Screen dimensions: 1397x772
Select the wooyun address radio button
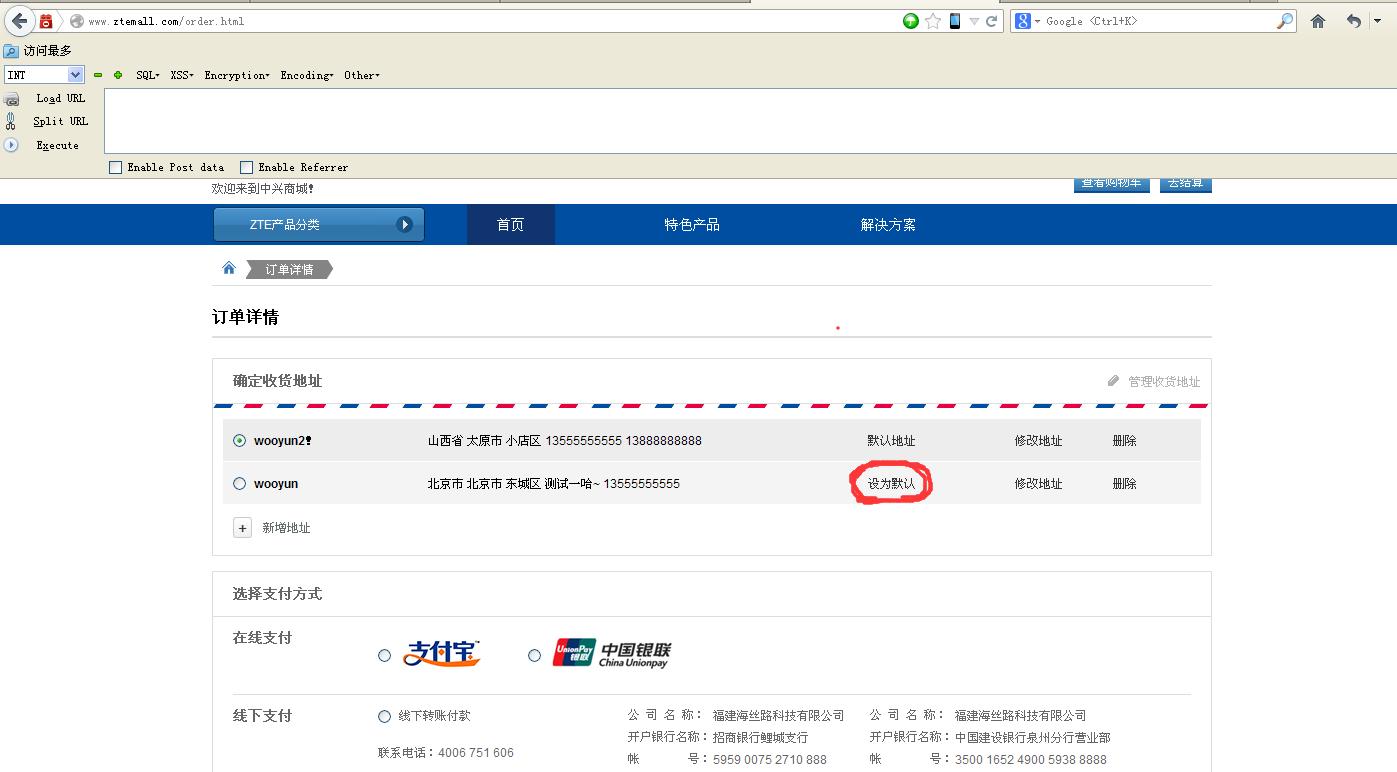[239, 484]
